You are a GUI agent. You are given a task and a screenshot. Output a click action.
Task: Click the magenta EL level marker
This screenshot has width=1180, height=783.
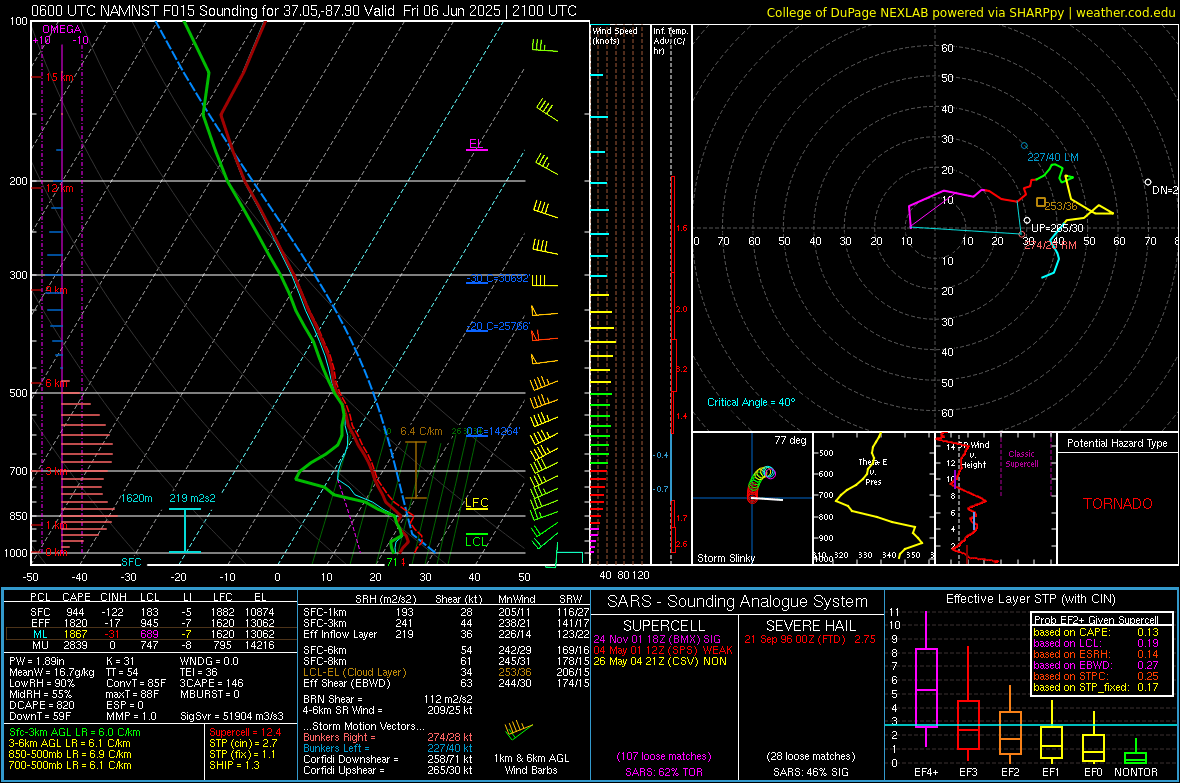476,144
